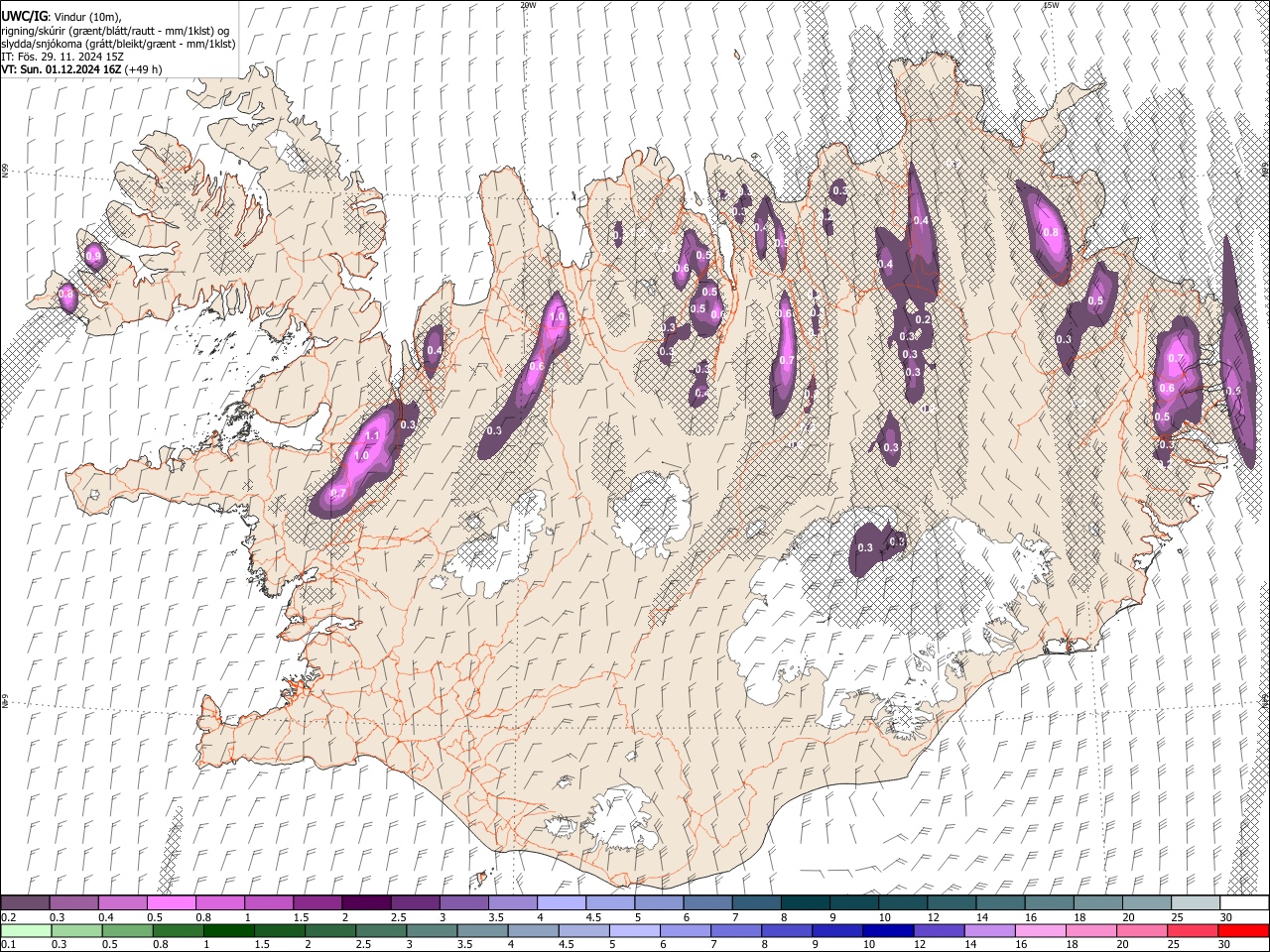This screenshot has width=1270, height=952.
Task: Click the light lavender swatch labeled 4 in upper legend
Action: point(562,903)
